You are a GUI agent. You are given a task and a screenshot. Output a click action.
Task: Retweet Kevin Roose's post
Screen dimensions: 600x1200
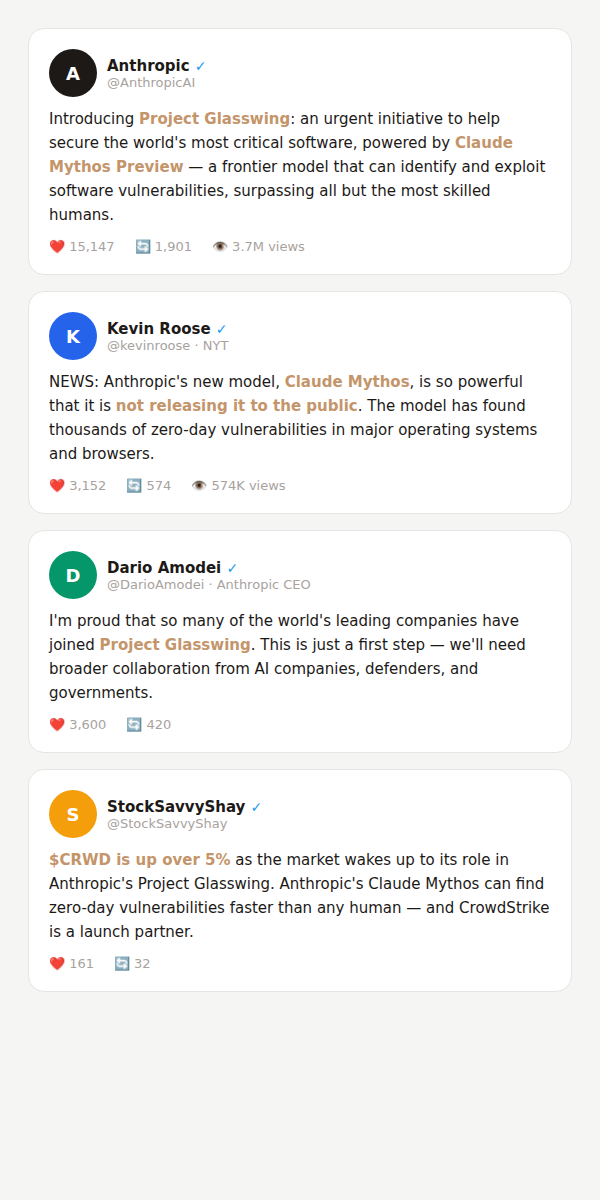[x=134, y=486]
